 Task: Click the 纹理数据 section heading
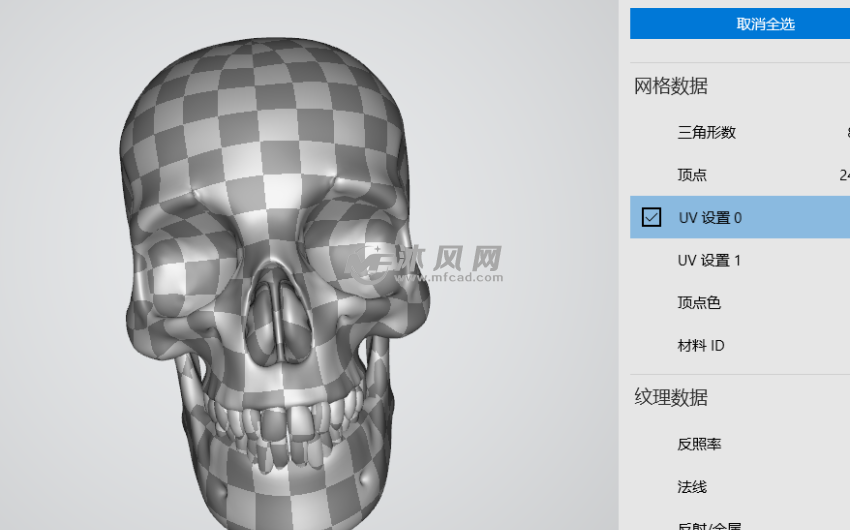pyautogui.click(x=671, y=397)
